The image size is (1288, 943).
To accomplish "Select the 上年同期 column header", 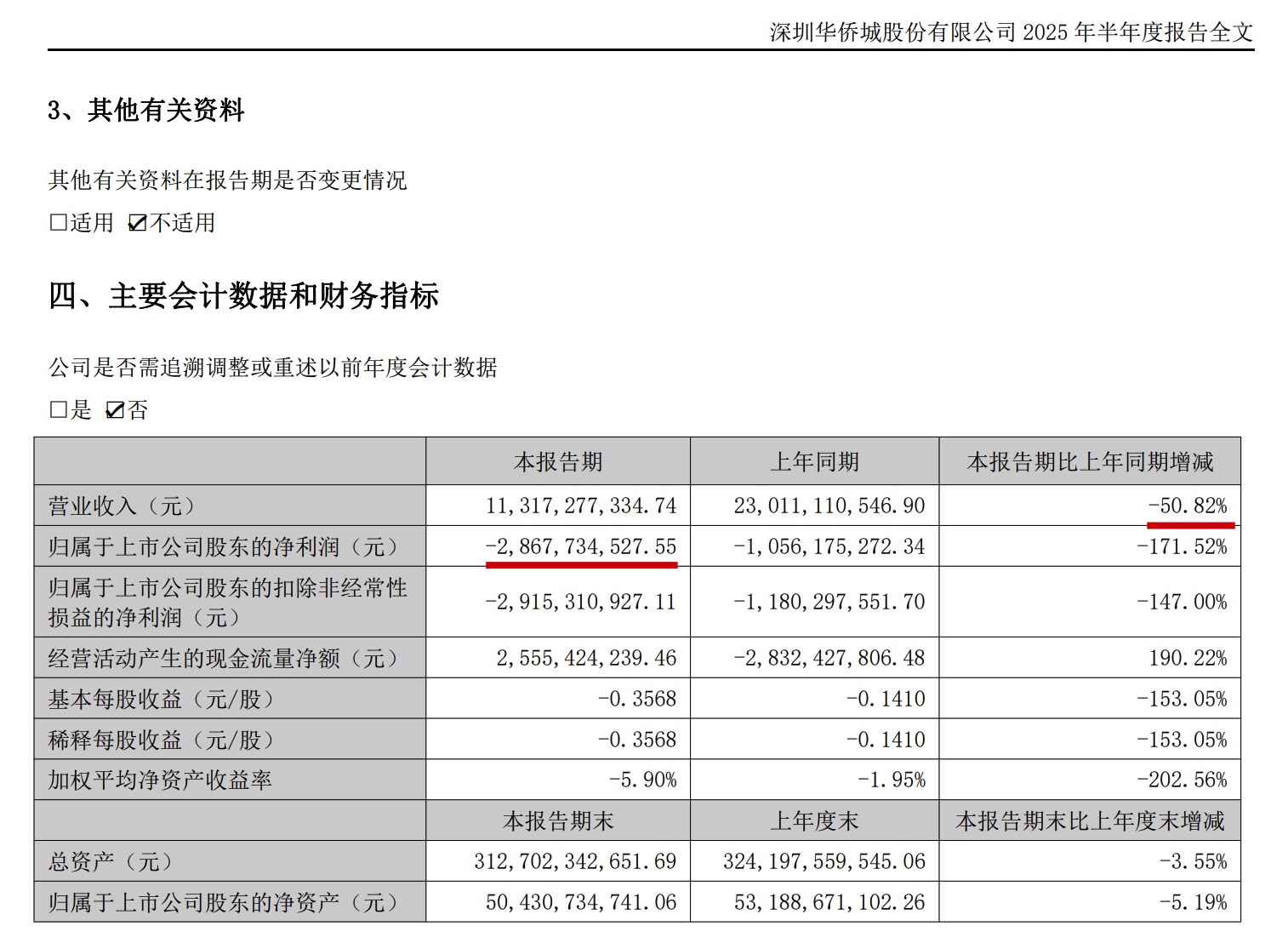I will click(x=814, y=462).
